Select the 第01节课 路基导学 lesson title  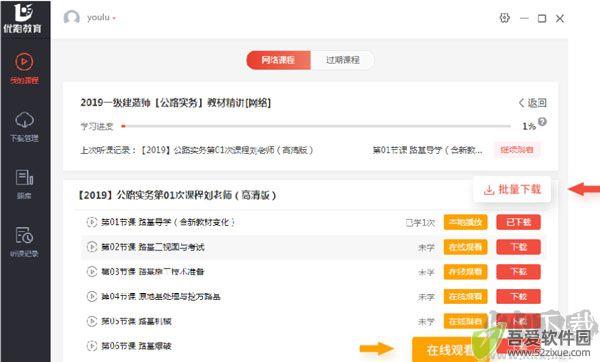tap(168, 222)
